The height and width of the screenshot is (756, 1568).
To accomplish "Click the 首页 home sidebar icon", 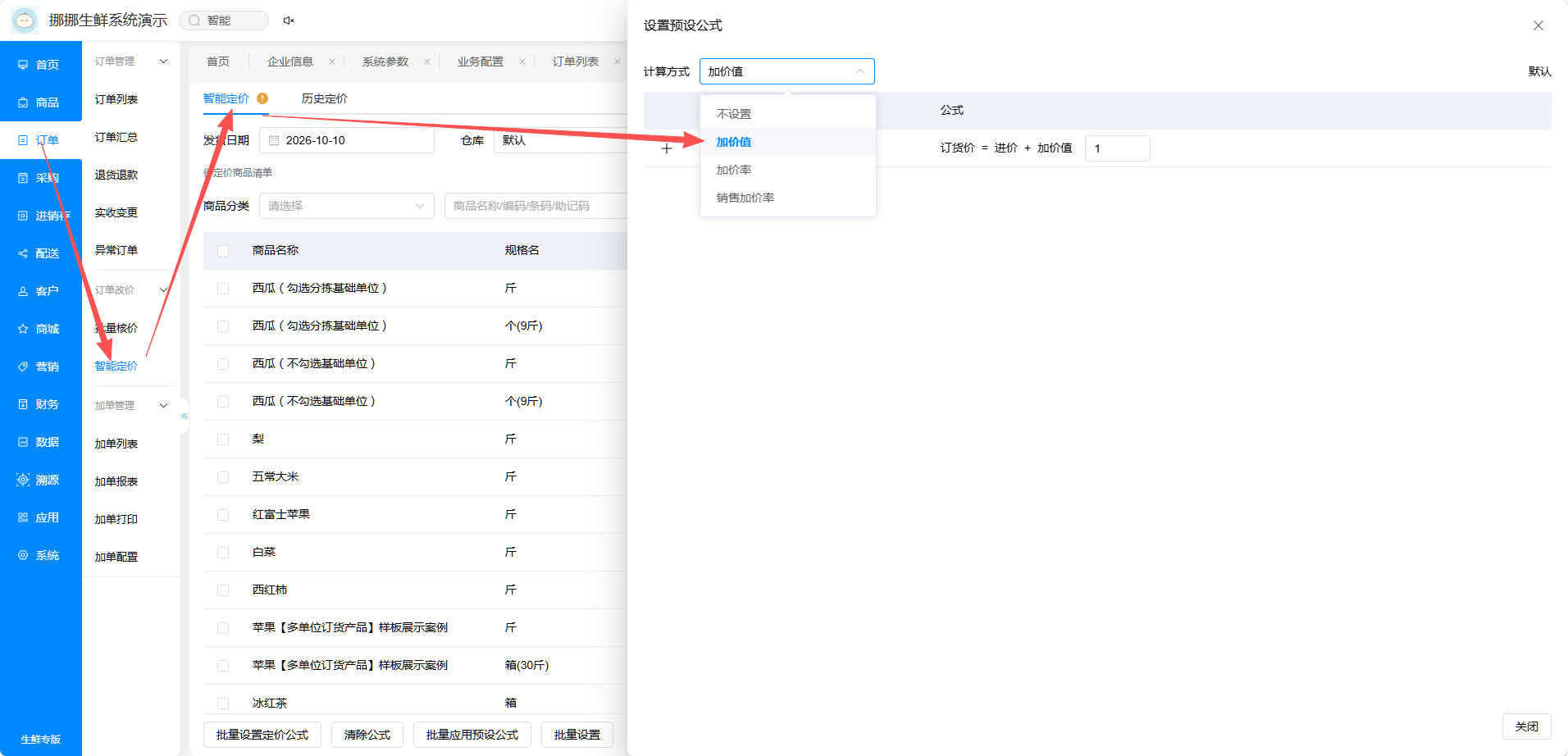I will point(23,65).
